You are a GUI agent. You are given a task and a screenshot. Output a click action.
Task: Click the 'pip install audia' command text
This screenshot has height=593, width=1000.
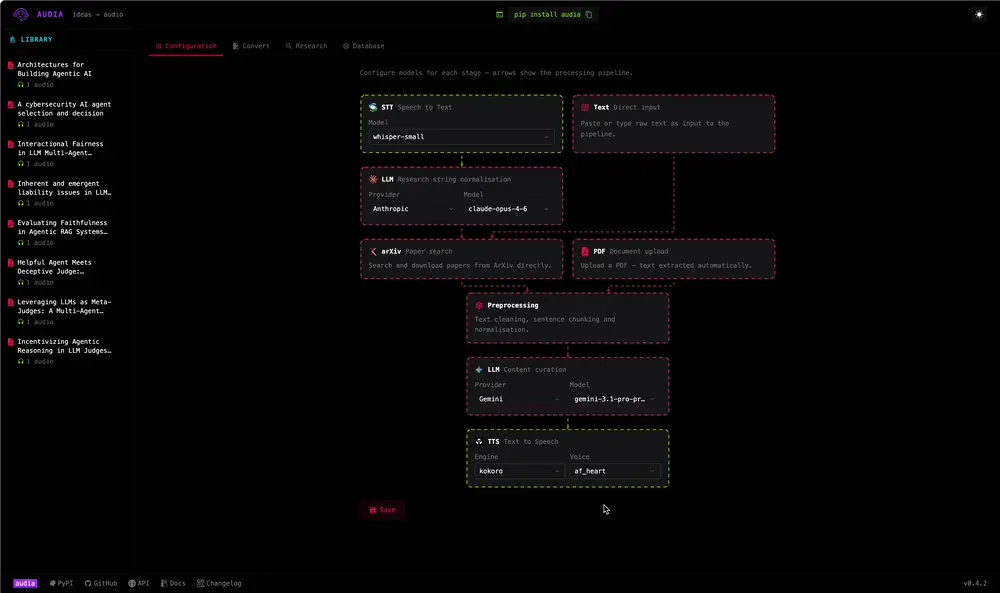click(547, 14)
